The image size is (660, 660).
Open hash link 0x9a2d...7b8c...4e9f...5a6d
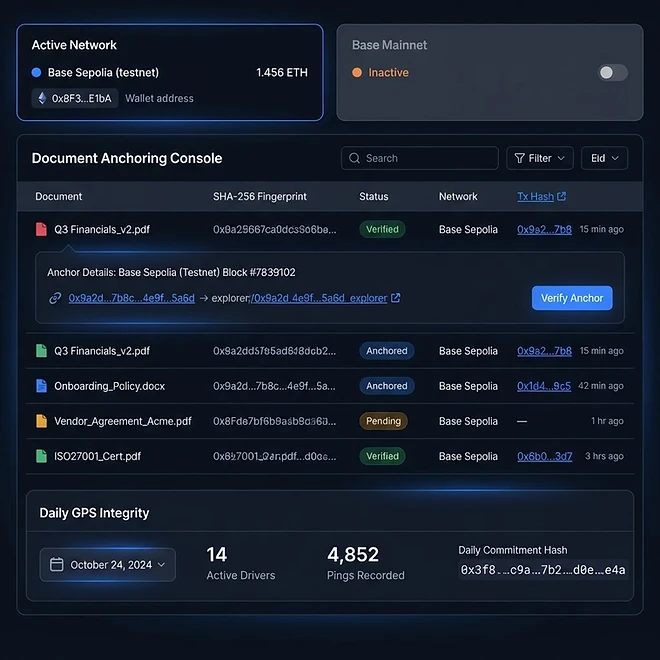[132, 298]
